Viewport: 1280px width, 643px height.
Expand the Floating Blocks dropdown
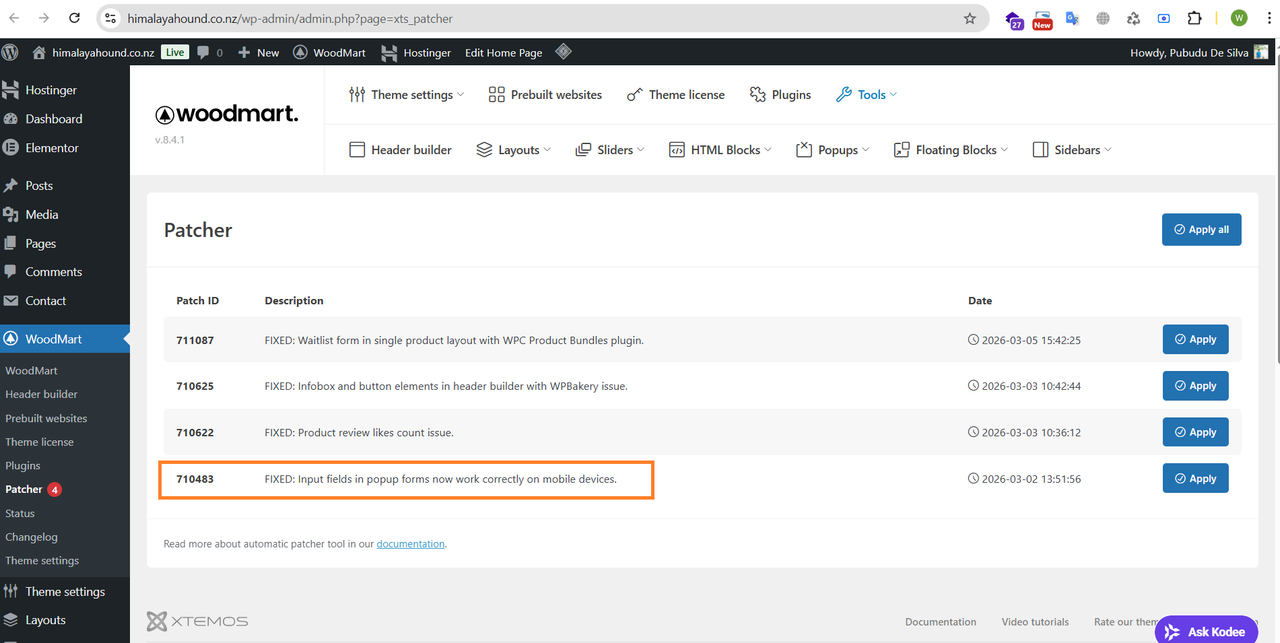tap(951, 150)
